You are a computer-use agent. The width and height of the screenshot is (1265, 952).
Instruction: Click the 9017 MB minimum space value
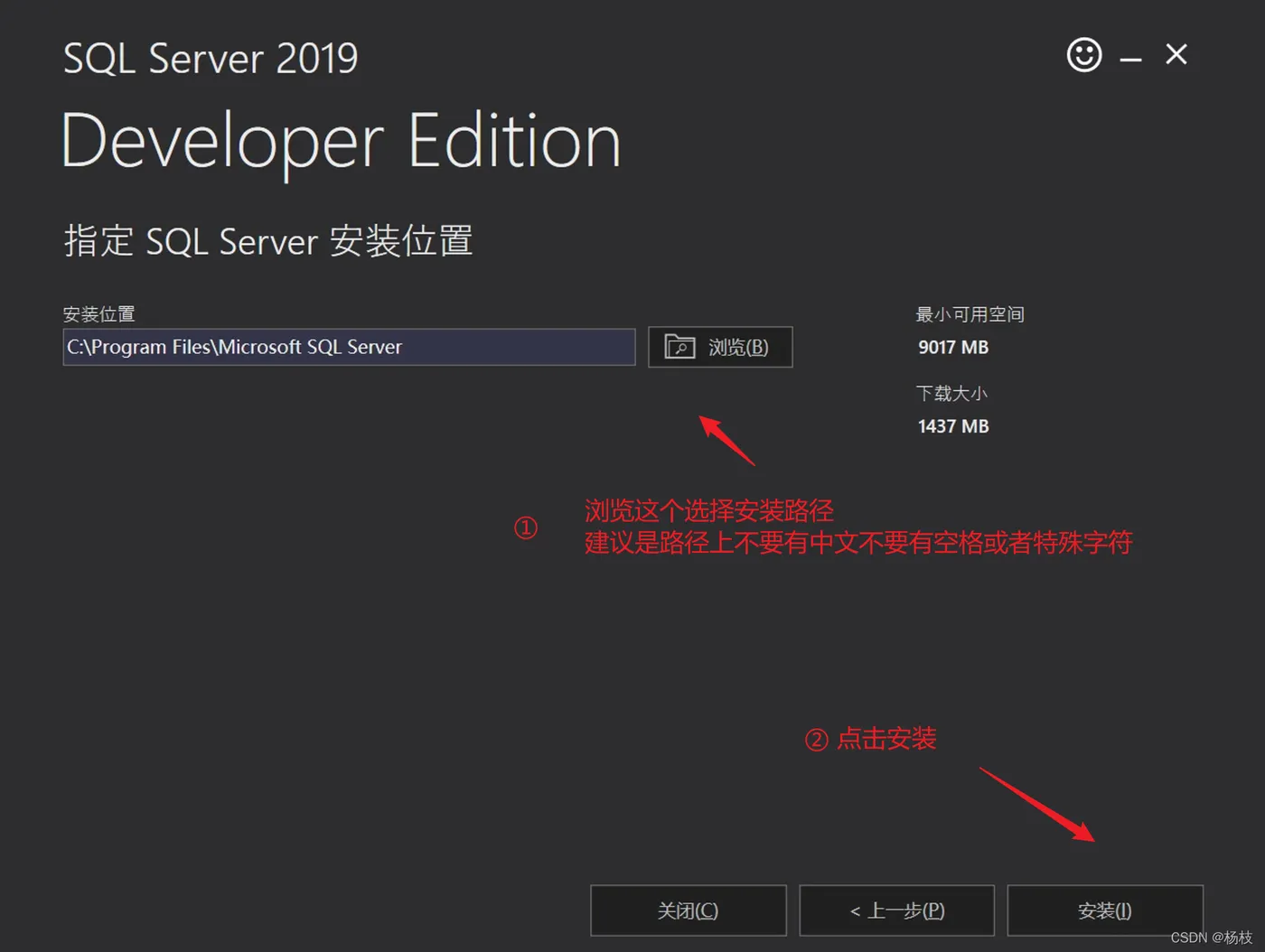coord(953,348)
